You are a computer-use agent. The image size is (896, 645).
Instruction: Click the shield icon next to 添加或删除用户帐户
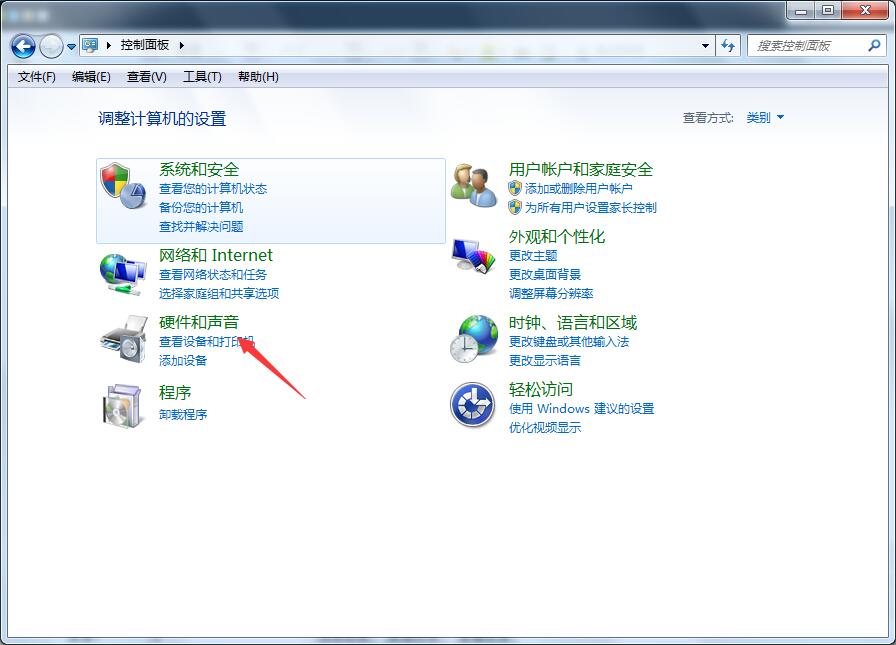coord(515,188)
